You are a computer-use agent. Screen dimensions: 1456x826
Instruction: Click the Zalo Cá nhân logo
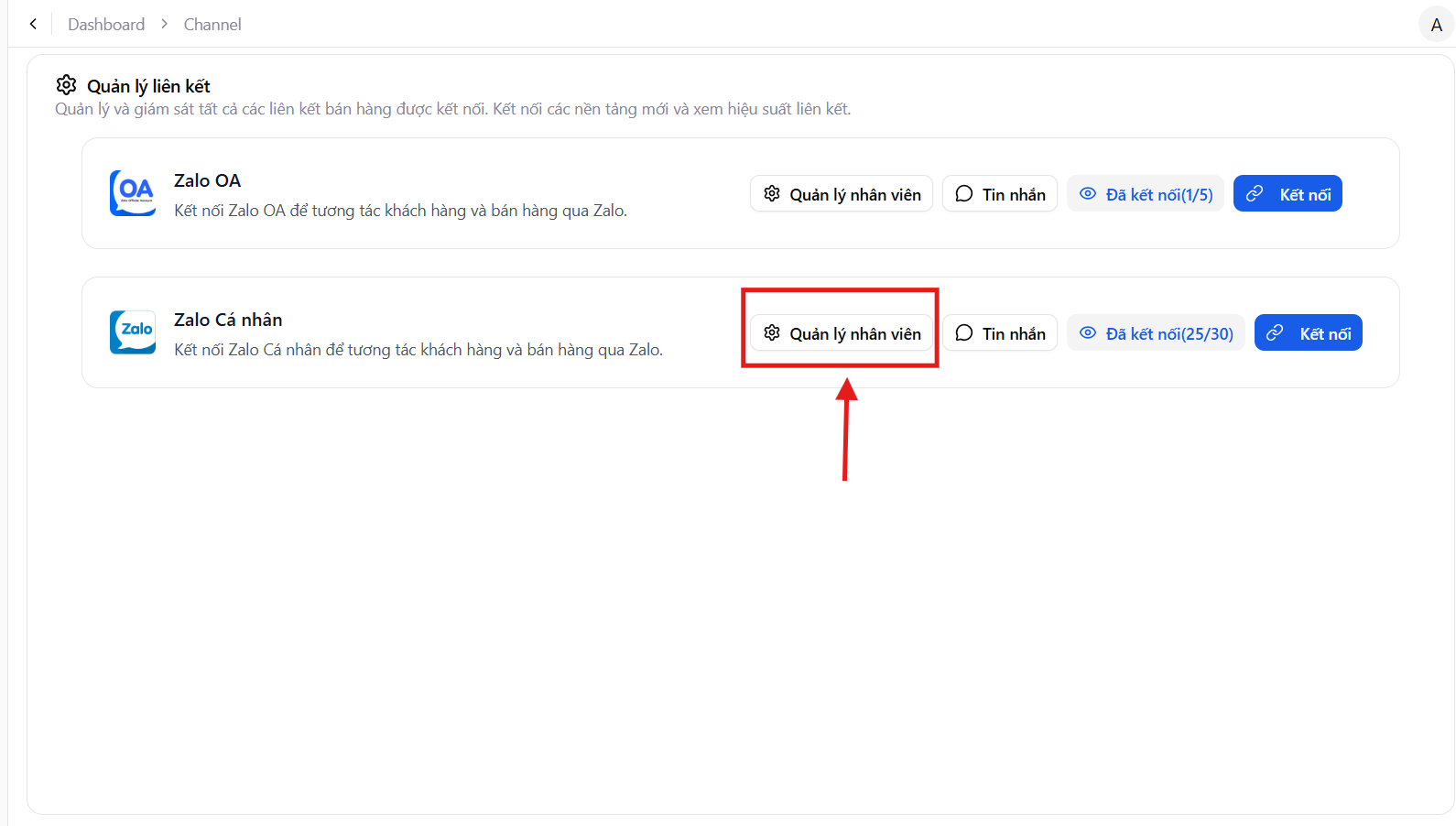point(133,331)
